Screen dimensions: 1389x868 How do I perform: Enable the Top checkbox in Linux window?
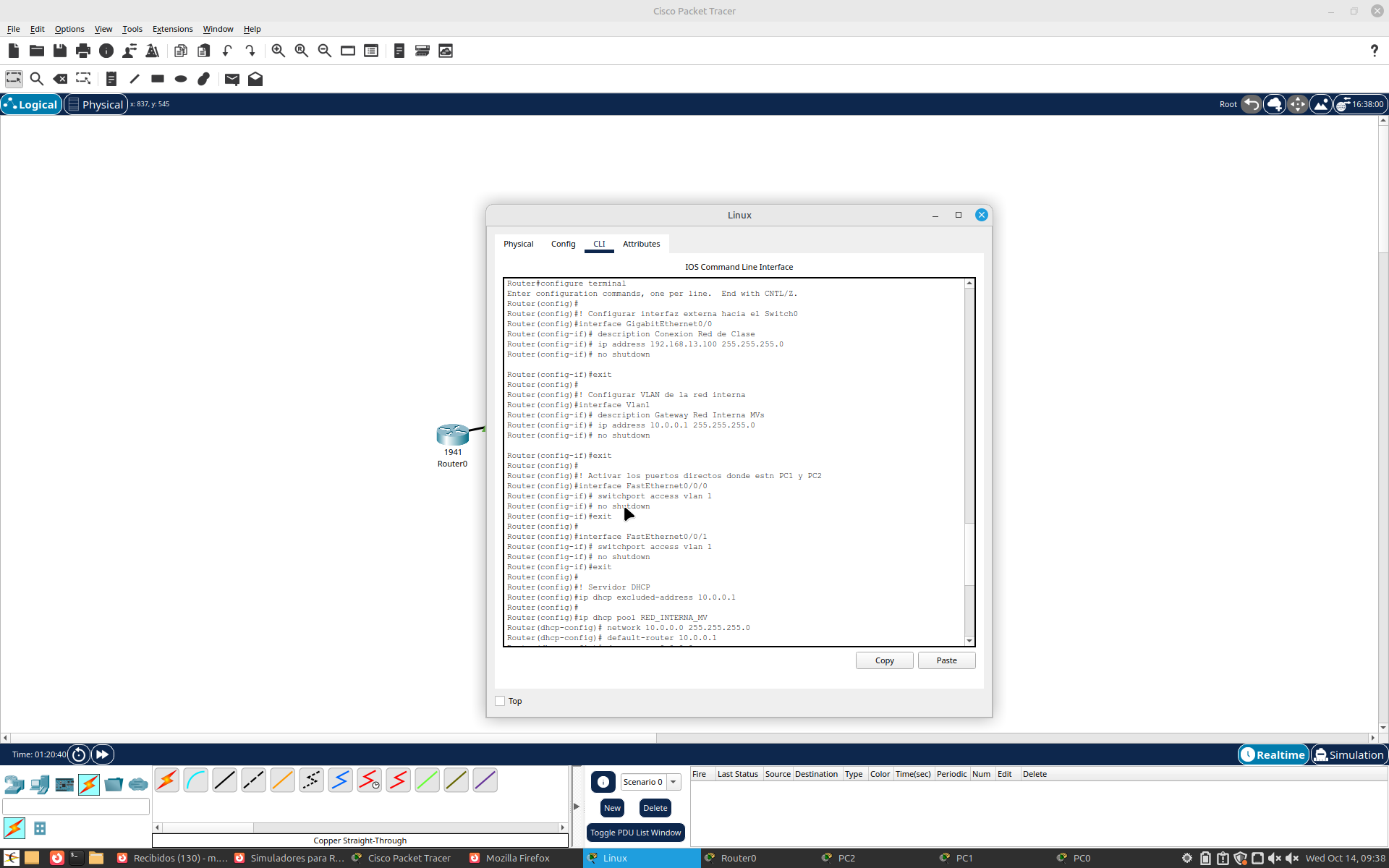pos(500,701)
